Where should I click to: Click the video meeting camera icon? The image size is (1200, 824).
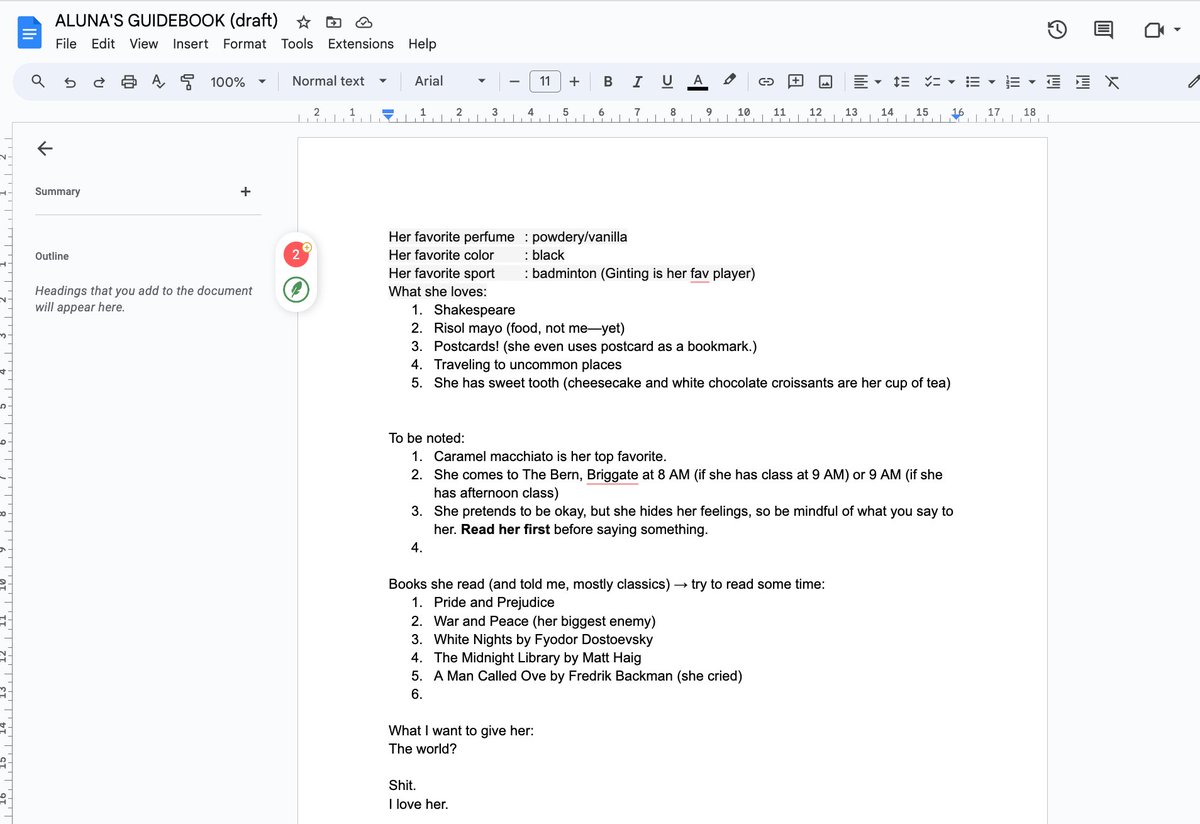pos(1154,30)
